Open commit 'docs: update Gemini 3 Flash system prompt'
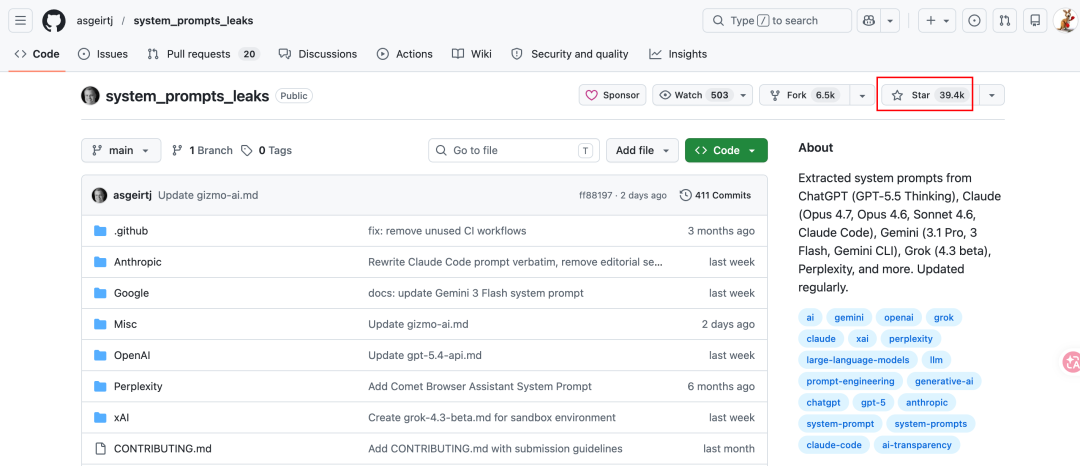The image size is (1080, 466). pyautogui.click(x=476, y=293)
